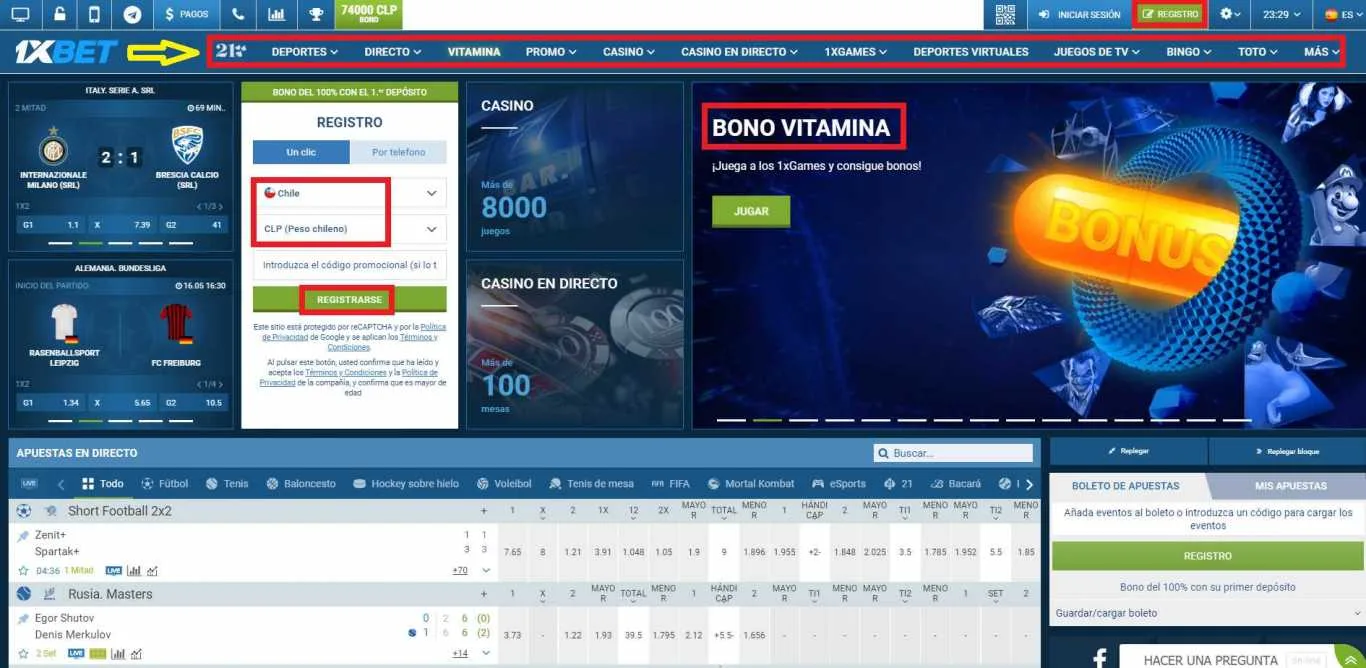Viewport: 1366px width, 668px height.
Task: Open the Pagos payments button
Action: (186, 15)
